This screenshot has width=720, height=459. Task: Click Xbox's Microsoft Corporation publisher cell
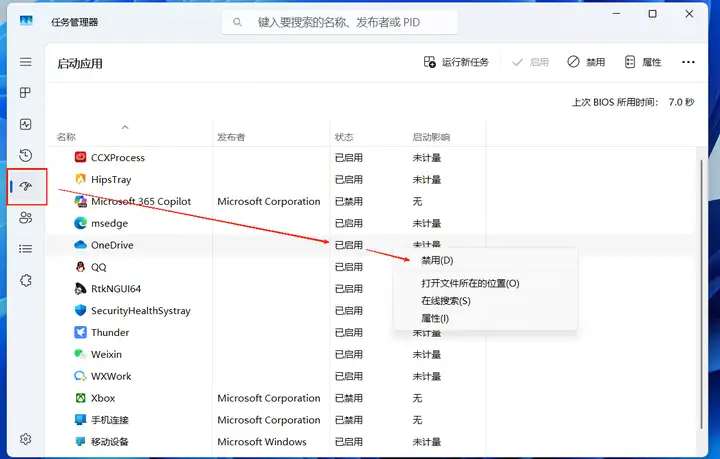point(269,398)
